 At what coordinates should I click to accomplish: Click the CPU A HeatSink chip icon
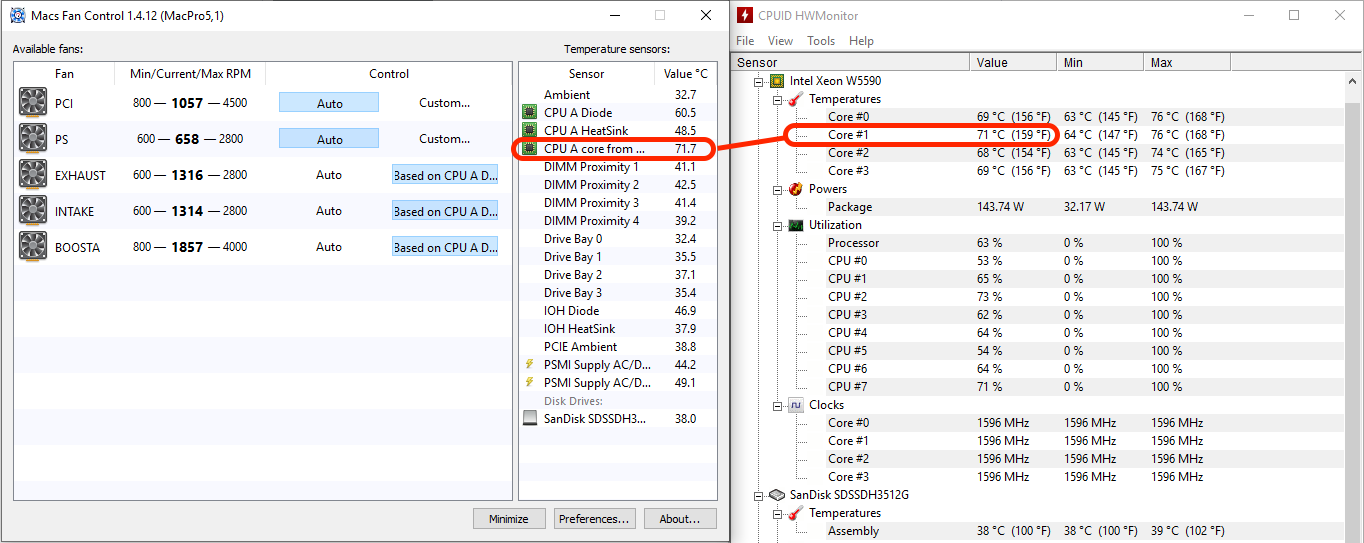[530, 131]
